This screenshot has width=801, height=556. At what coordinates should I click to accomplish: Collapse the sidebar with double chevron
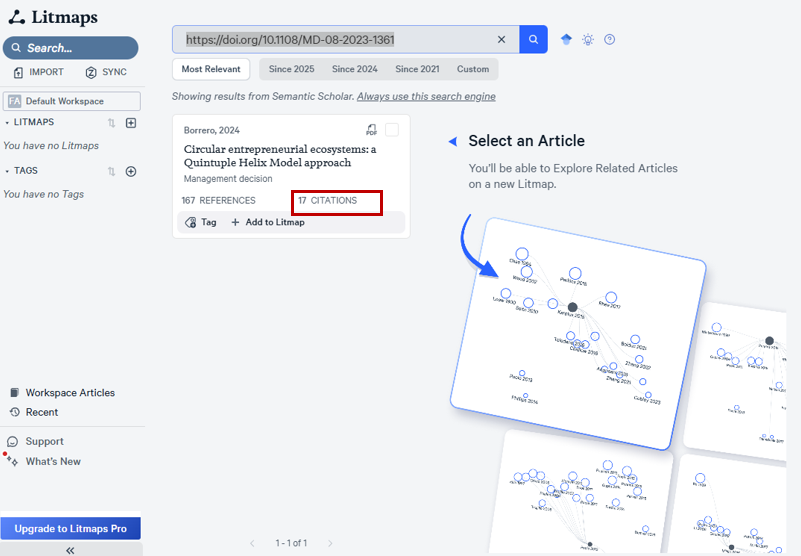tap(70, 550)
